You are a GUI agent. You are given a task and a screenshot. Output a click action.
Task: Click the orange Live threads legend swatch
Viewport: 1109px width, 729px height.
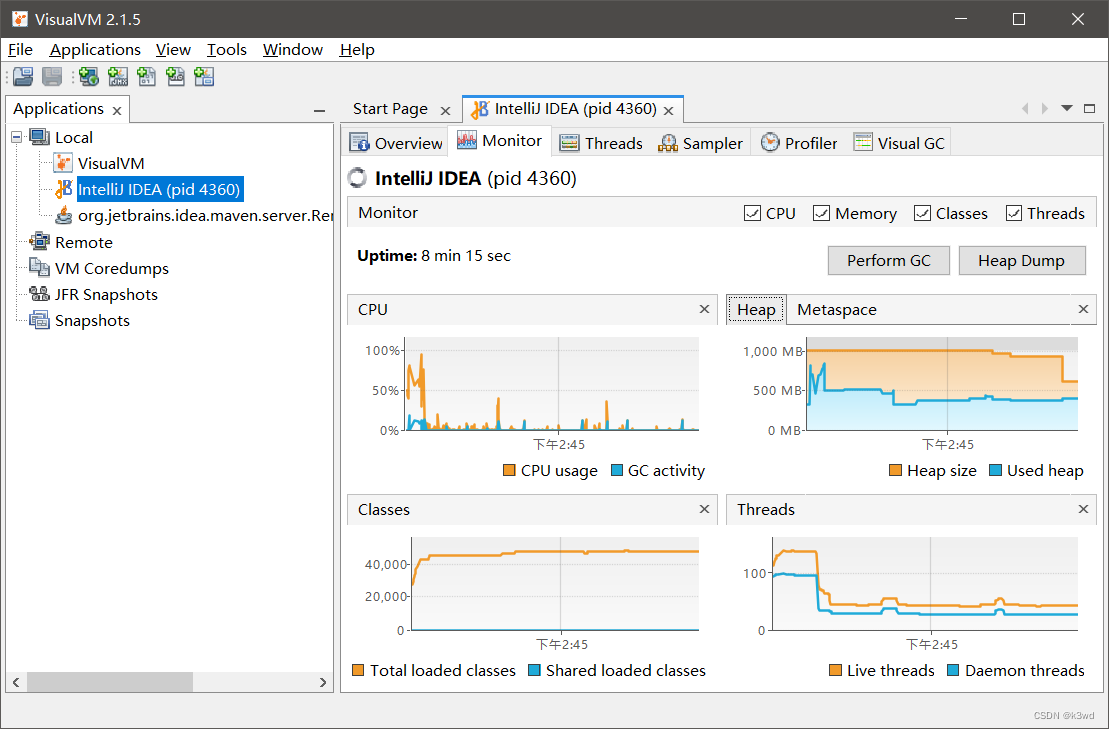tap(835, 670)
